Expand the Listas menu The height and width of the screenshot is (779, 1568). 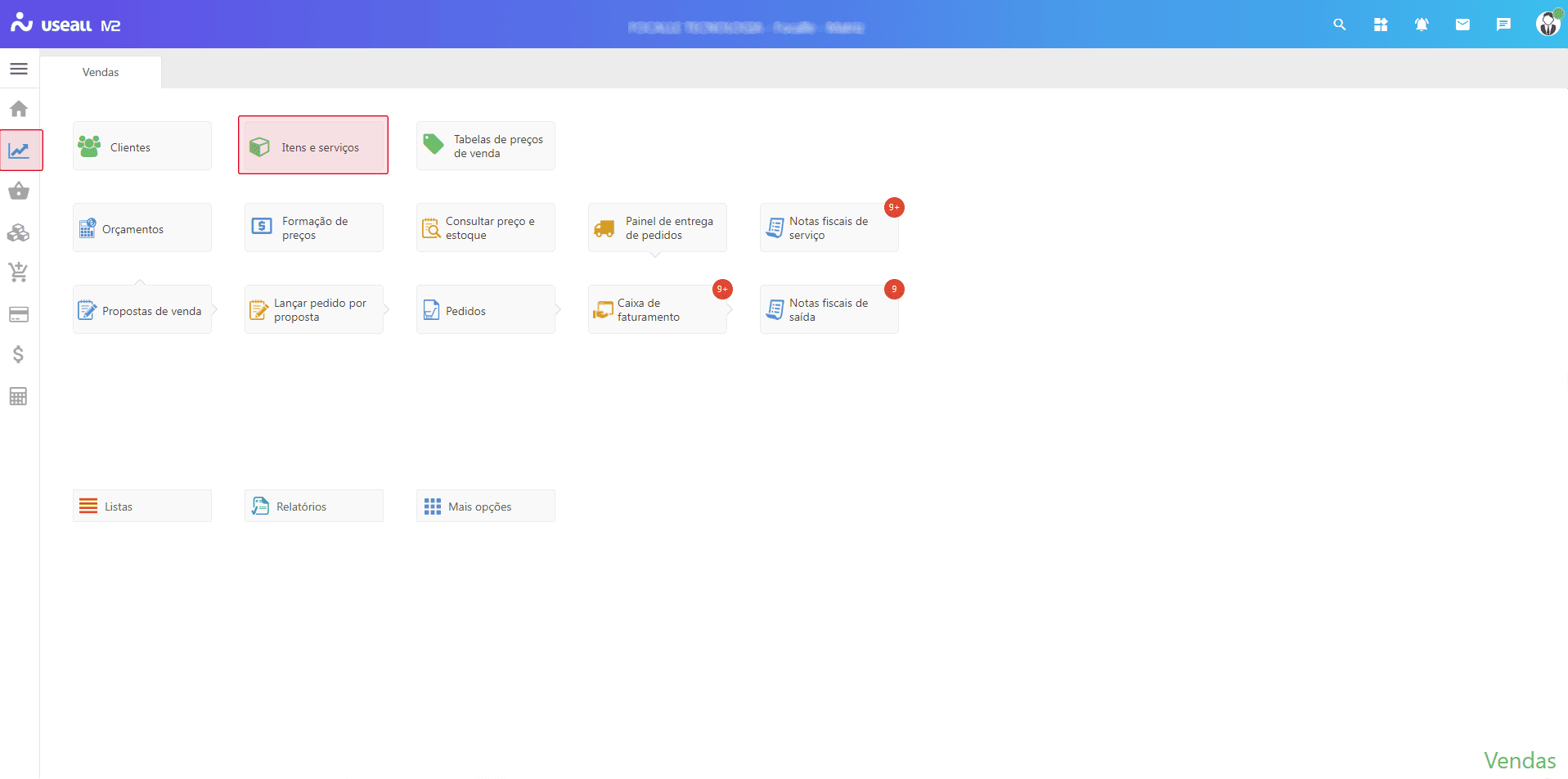click(142, 507)
